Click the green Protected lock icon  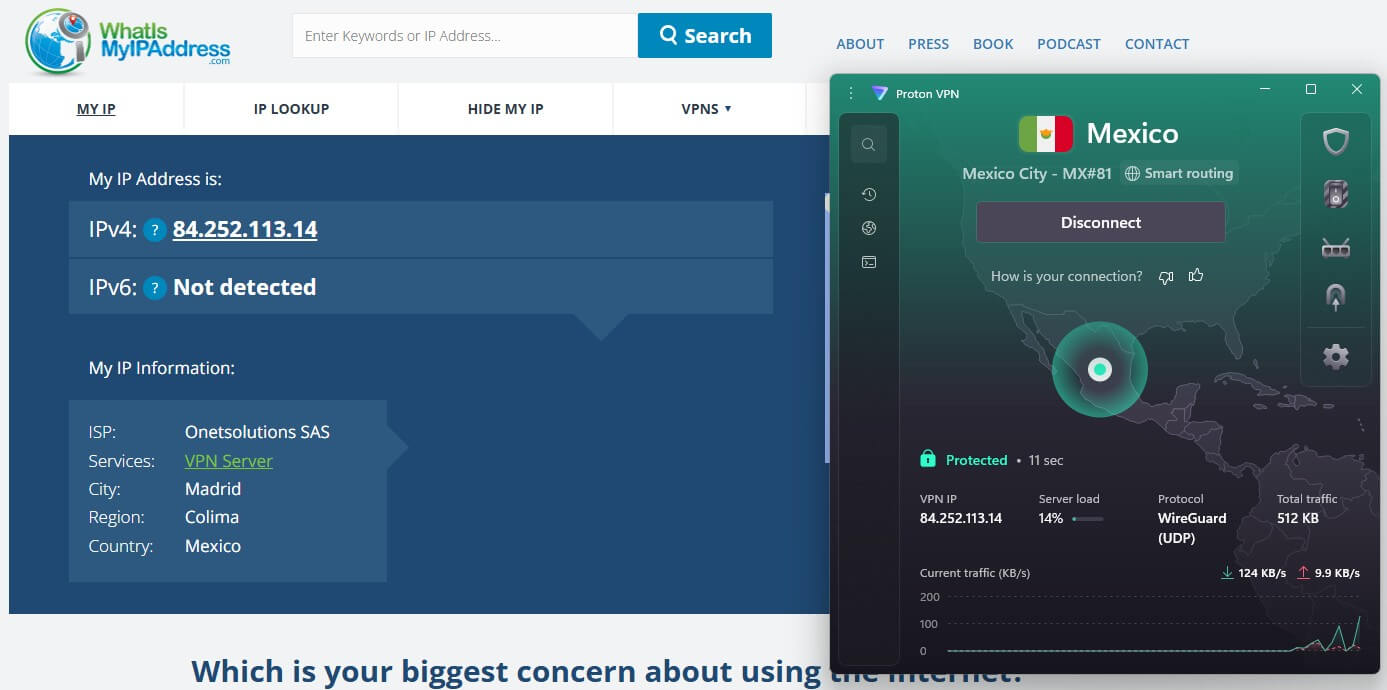click(x=927, y=459)
